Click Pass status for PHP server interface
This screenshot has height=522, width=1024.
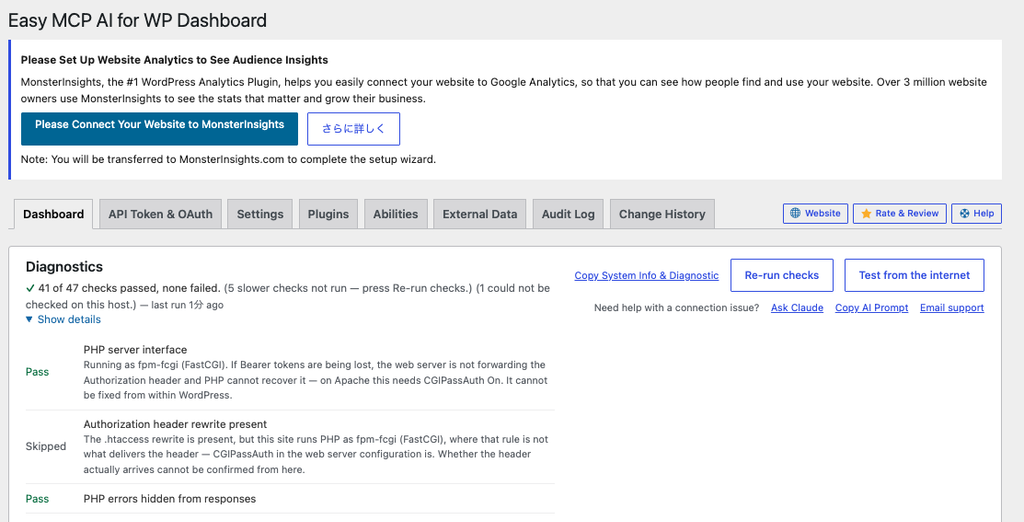coord(37,372)
